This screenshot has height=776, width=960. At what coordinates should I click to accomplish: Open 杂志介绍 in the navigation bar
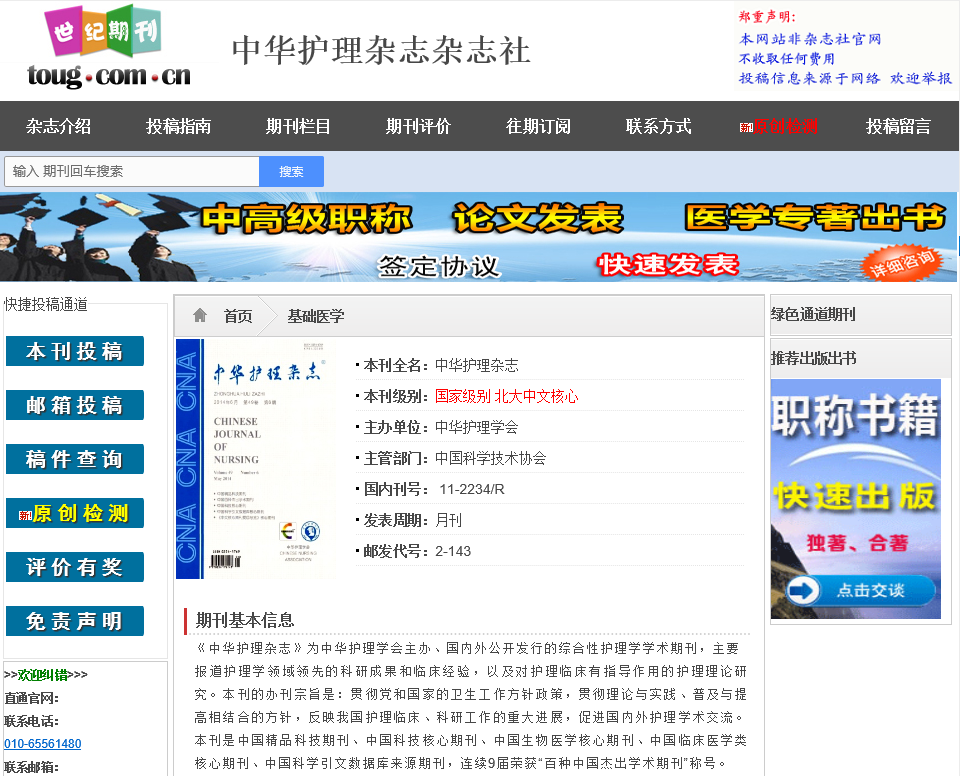point(59,126)
